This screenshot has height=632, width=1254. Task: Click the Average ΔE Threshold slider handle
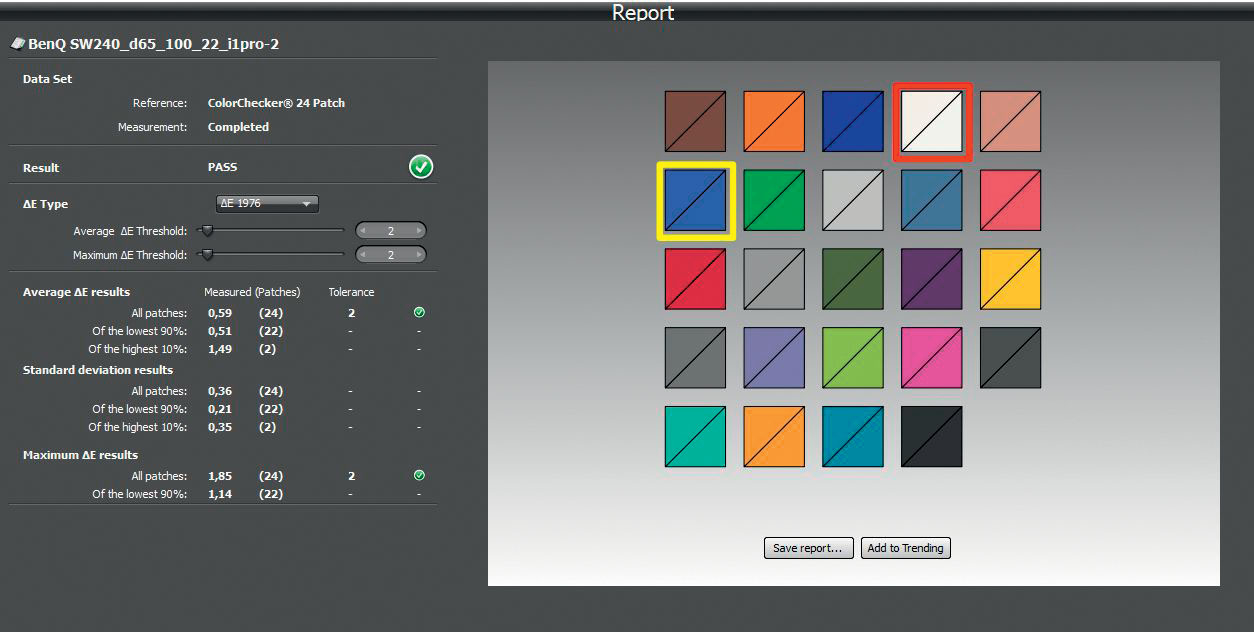pyautogui.click(x=207, y=231)
